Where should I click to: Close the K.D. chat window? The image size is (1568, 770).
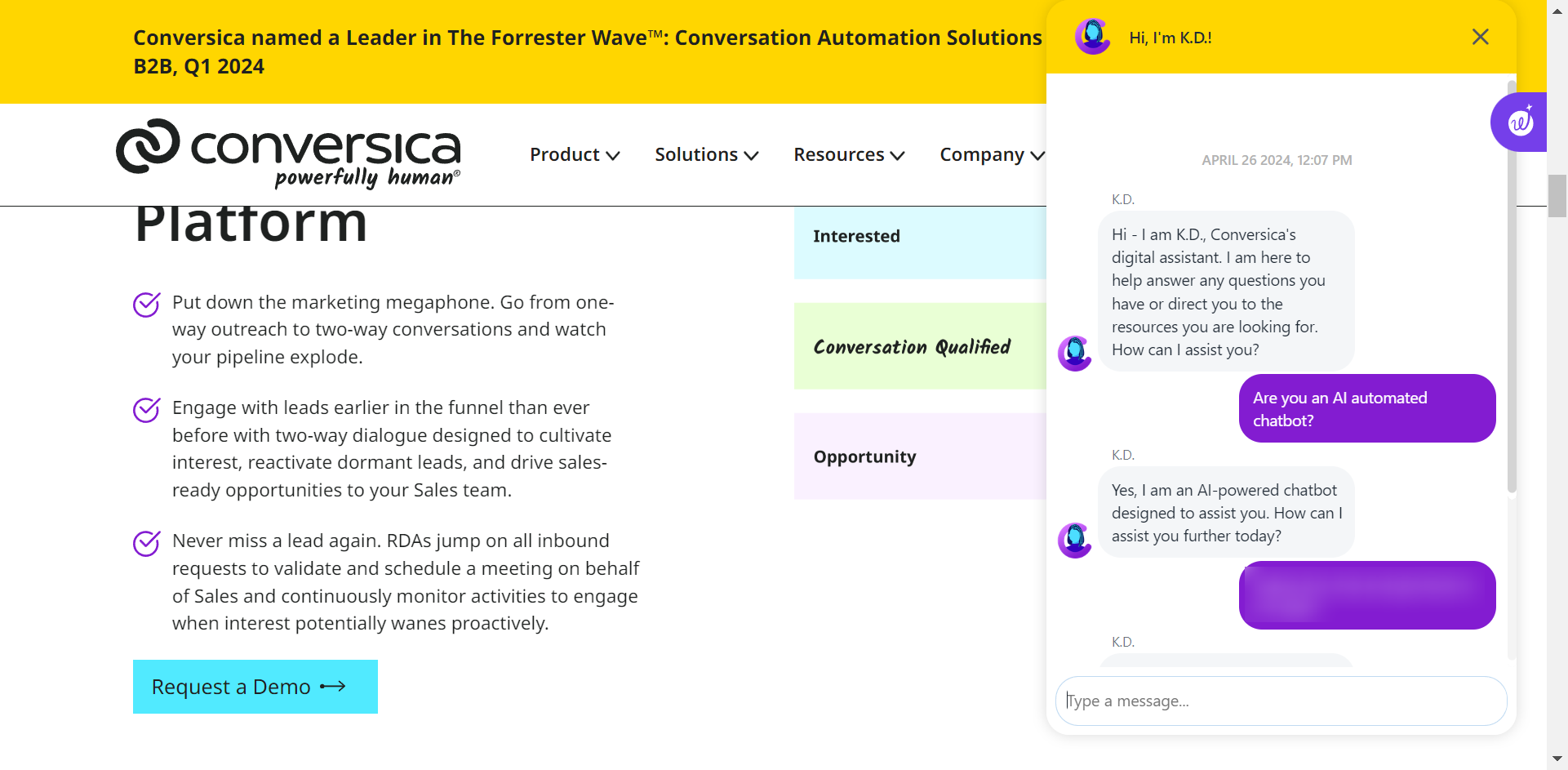pyautogui.click(x=1480, y=37)
